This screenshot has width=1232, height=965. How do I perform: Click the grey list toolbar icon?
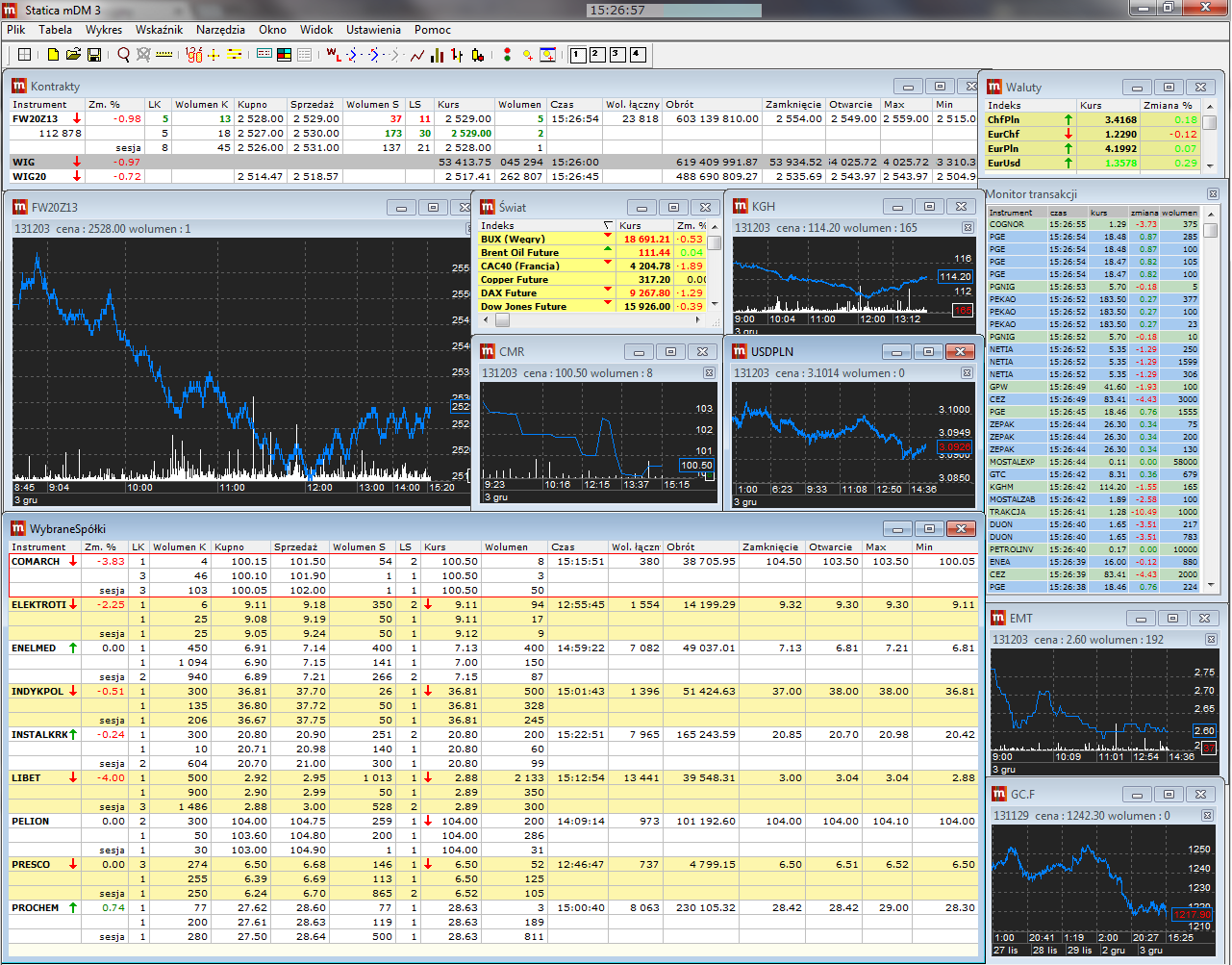[304, 55]
